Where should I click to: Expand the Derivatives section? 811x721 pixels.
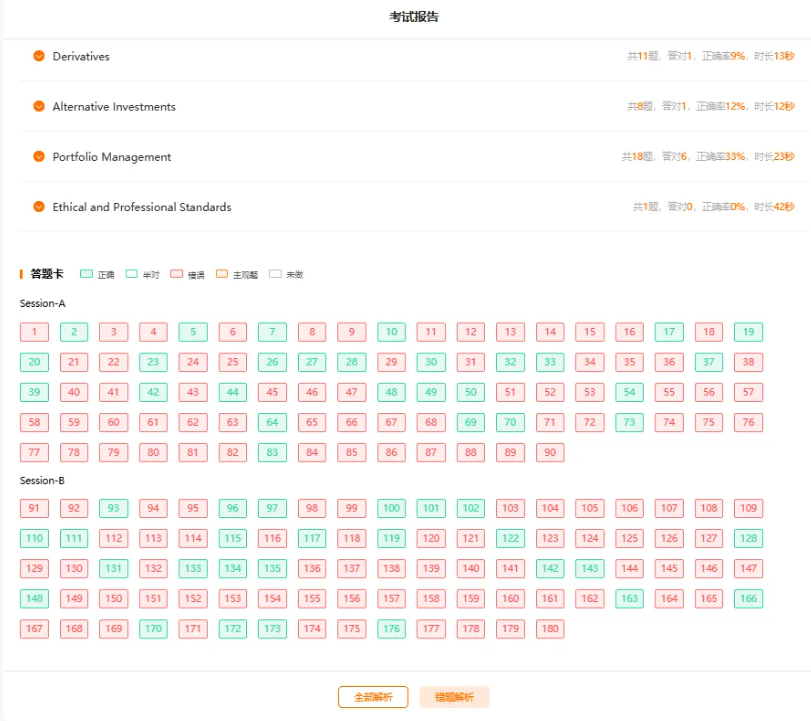pyautogui.click(x=39, y=56)
